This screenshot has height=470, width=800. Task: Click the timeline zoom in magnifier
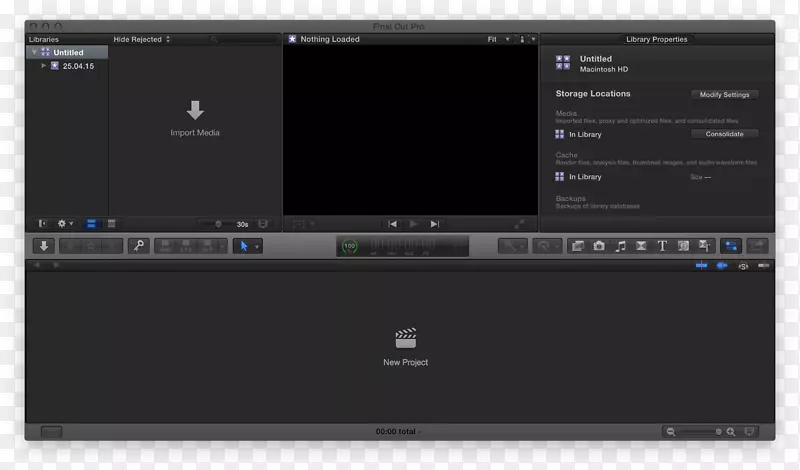pyautogui.click(x=731, y=432)
